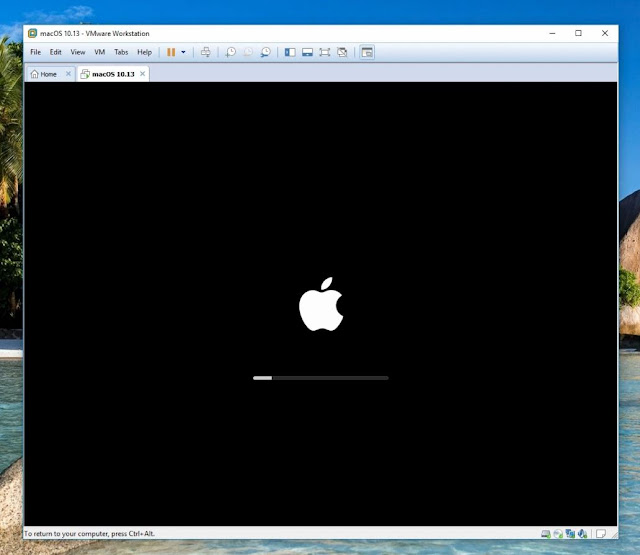Switch to Unity mode

[342, 52]
